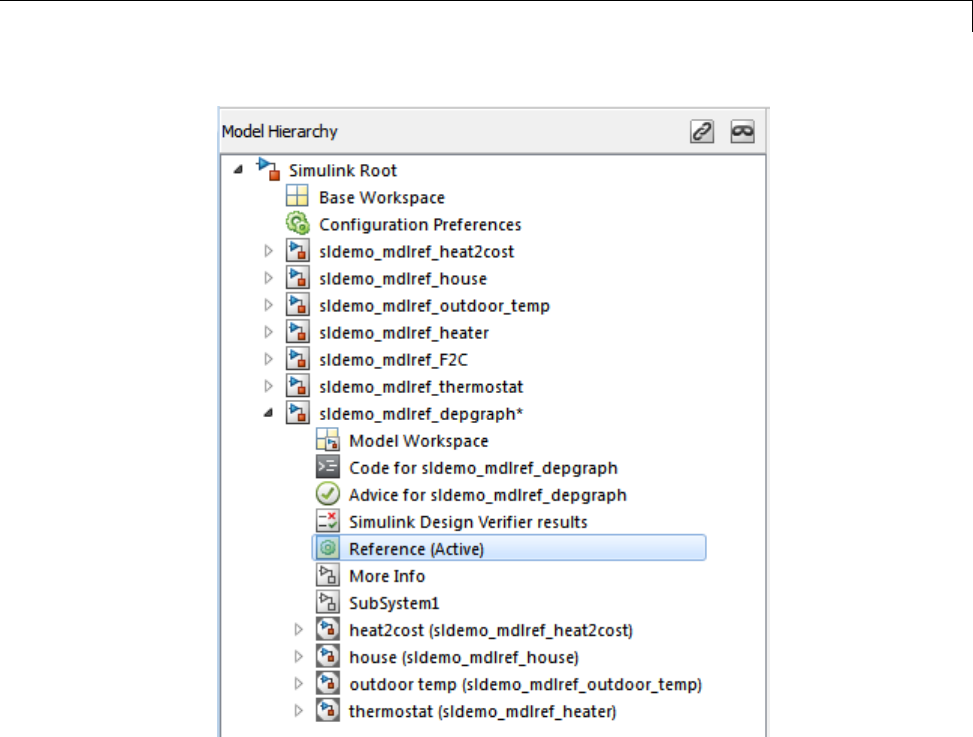Select thermostat (sldemo_mdlref_heater) label
Image resolution: width=973 pixels, height=737 pixels.
coord(483,712)
